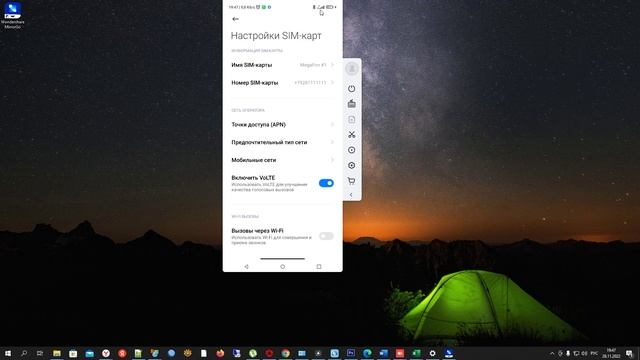This screenshot has height=360, width=640.
Task: Open MirrorGo settings gear in sidebar
Action: pos(351,166)
